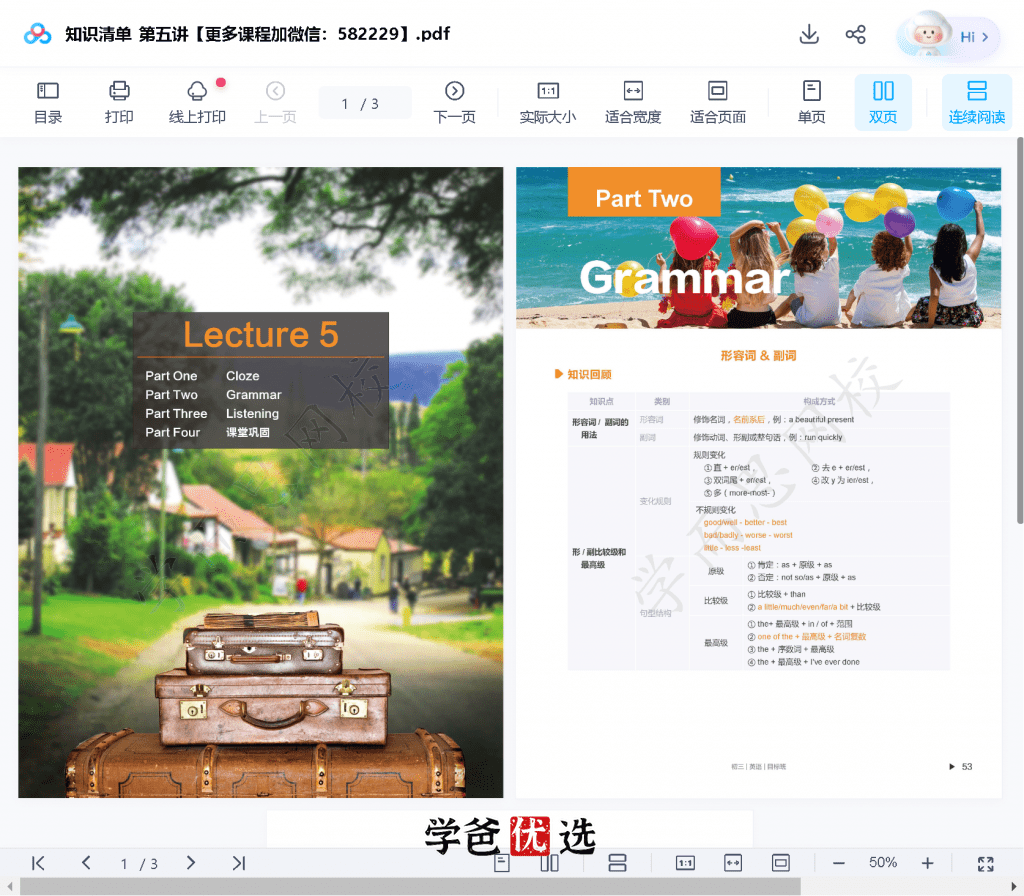Click the vertical scrollbar thumb
Screen dimensions: 1024x896
coord(1019,330)
